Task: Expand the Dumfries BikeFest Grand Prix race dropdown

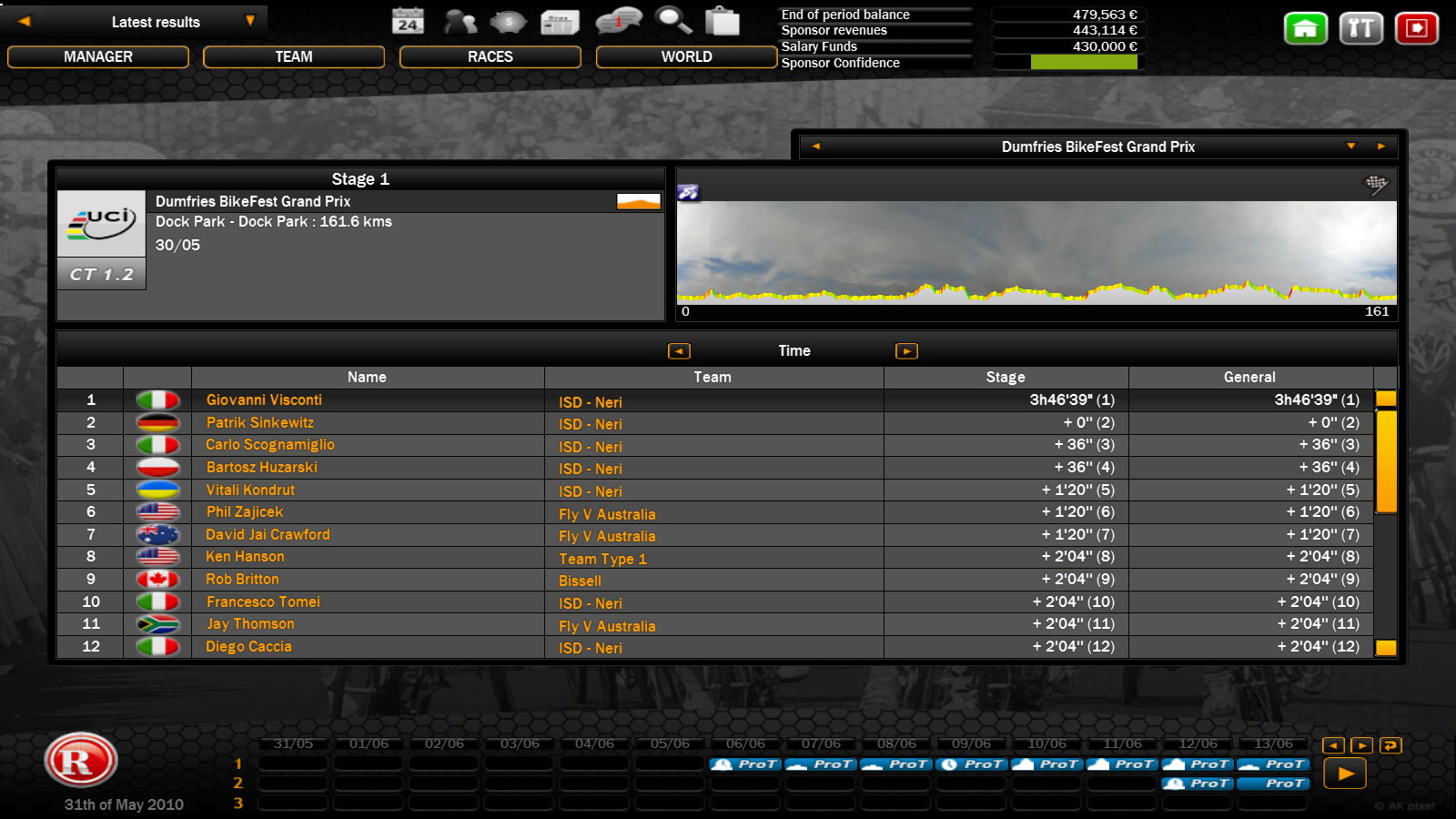Action: [x=1350, y=147]
